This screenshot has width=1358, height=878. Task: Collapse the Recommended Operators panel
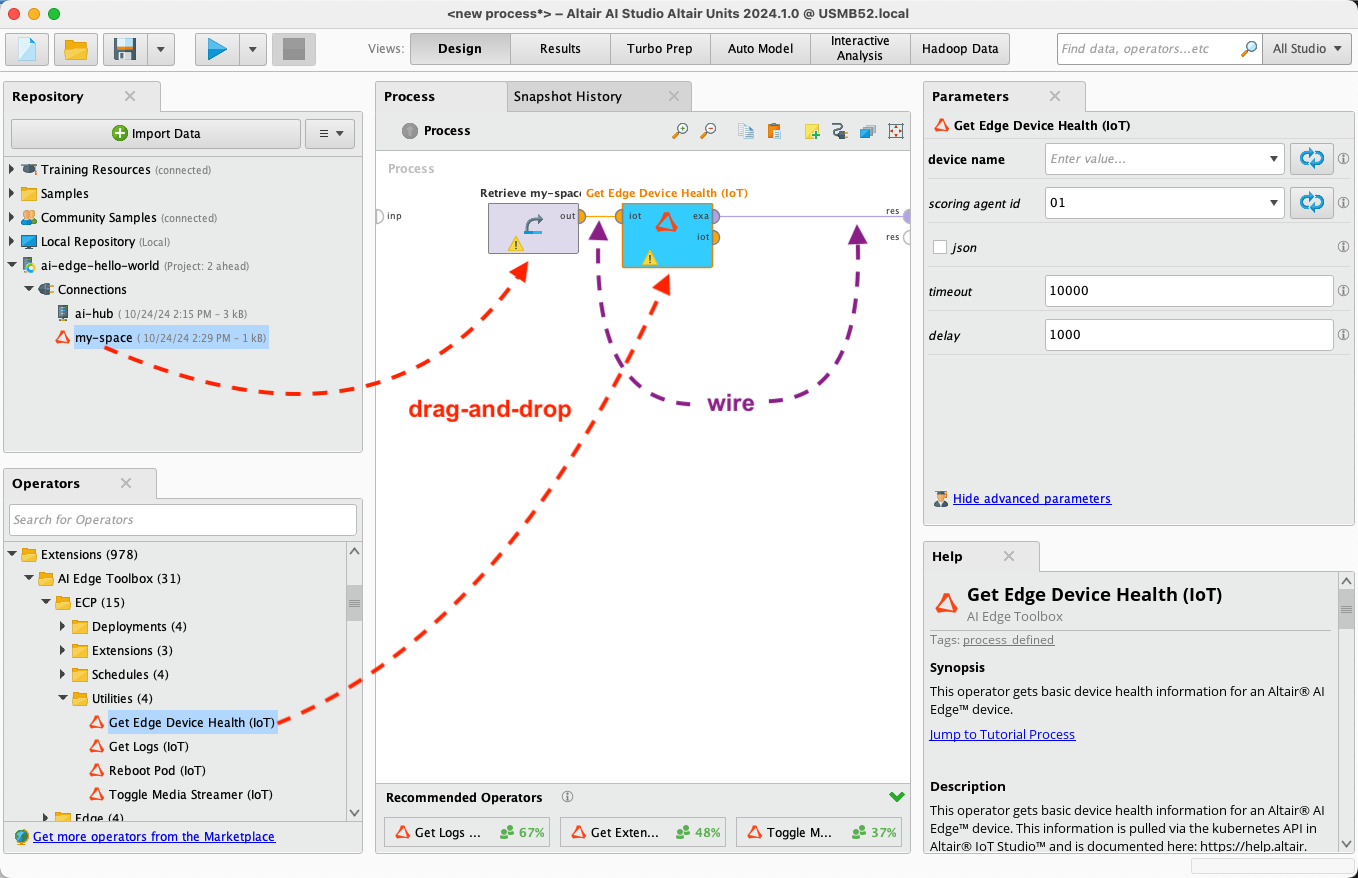point(897,797)
